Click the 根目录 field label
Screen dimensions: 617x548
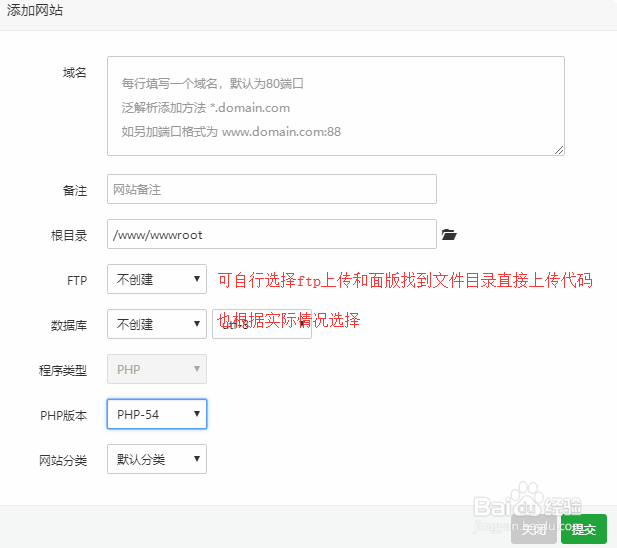[69, 236]
